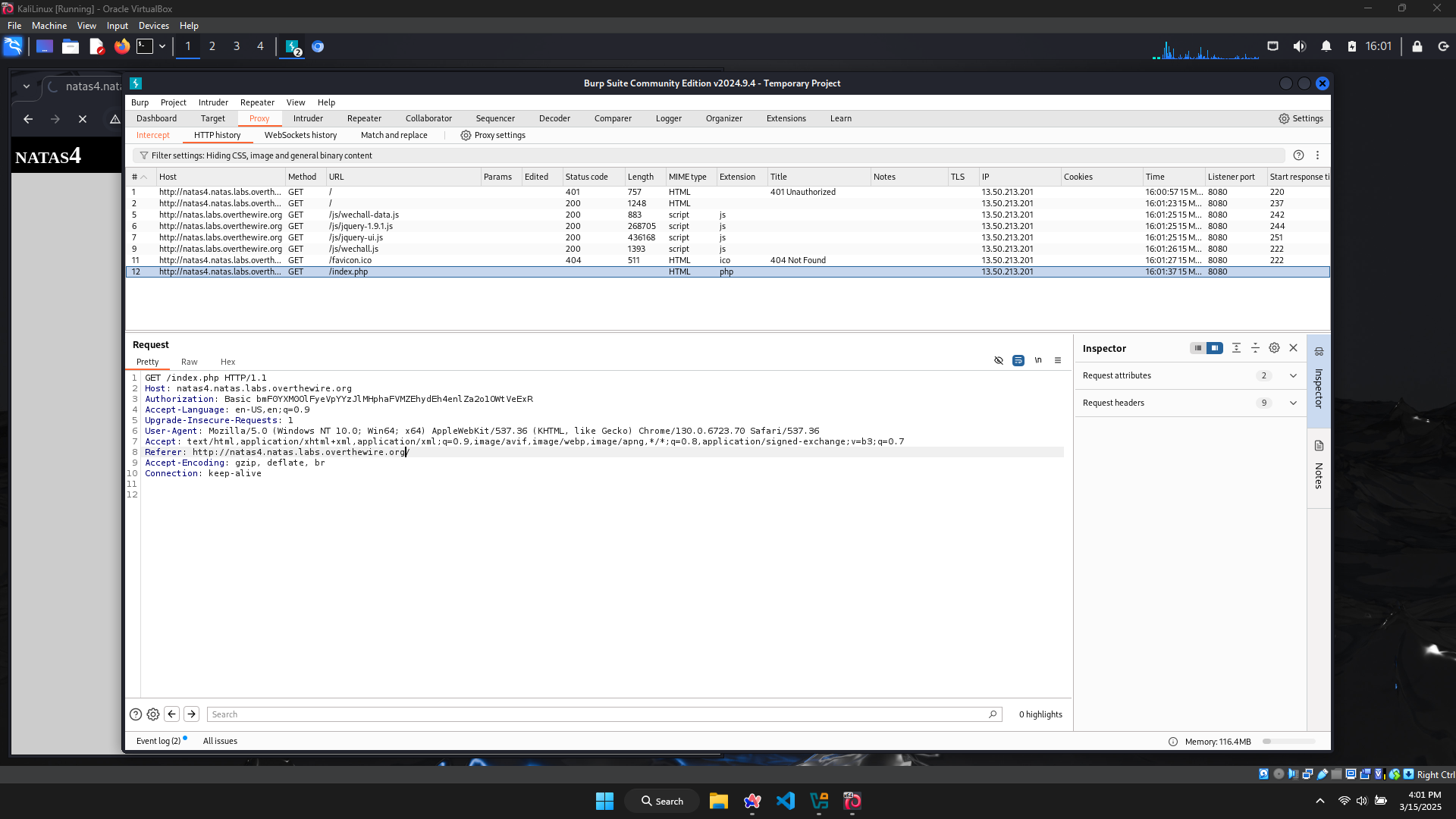The width and height of the screenshot is (1456, 819).
Task: Close the Inspector panel
Action: point(1294,348)
